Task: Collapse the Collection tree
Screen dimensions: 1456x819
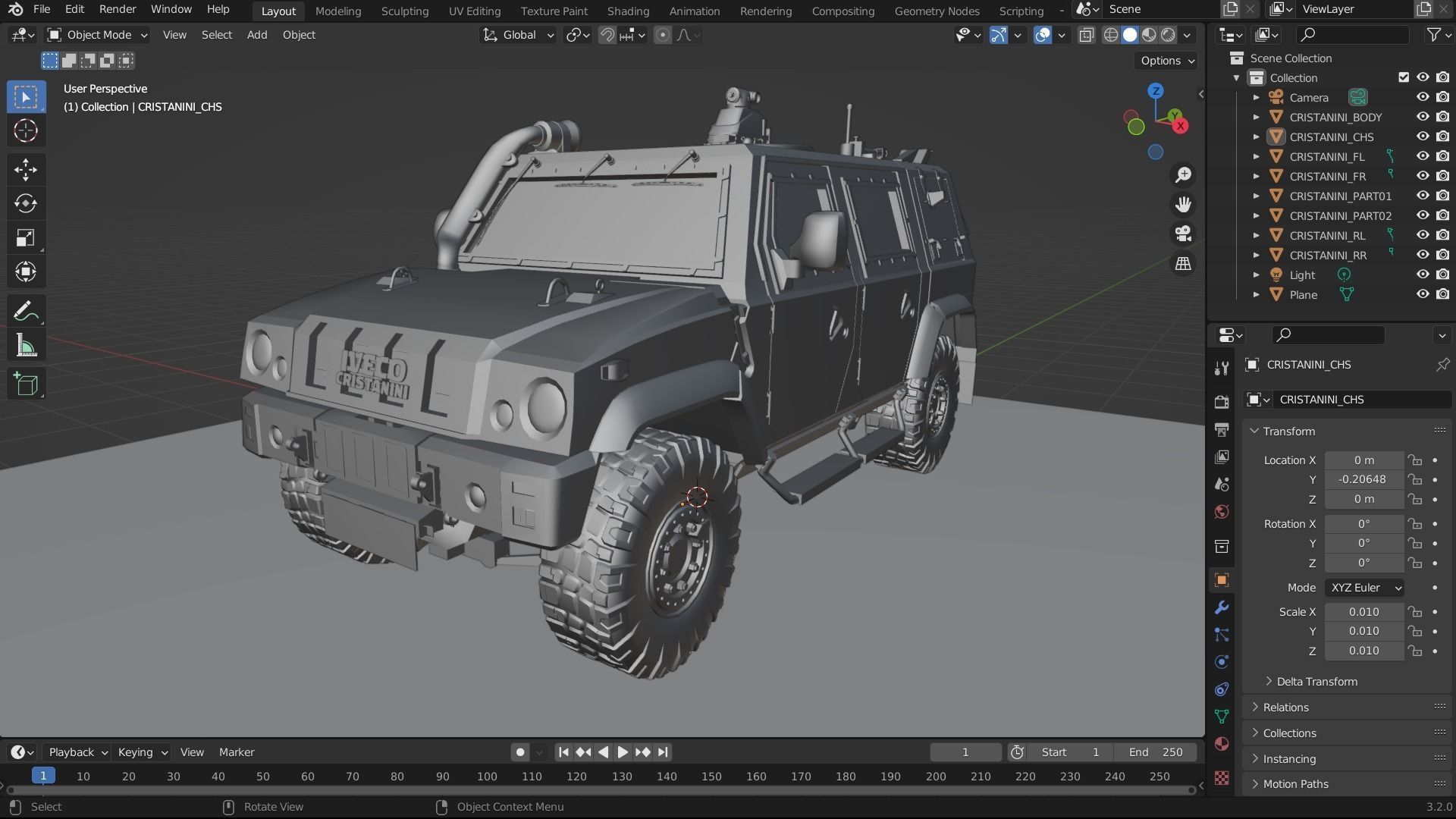Action: (x=1237, y=77)
